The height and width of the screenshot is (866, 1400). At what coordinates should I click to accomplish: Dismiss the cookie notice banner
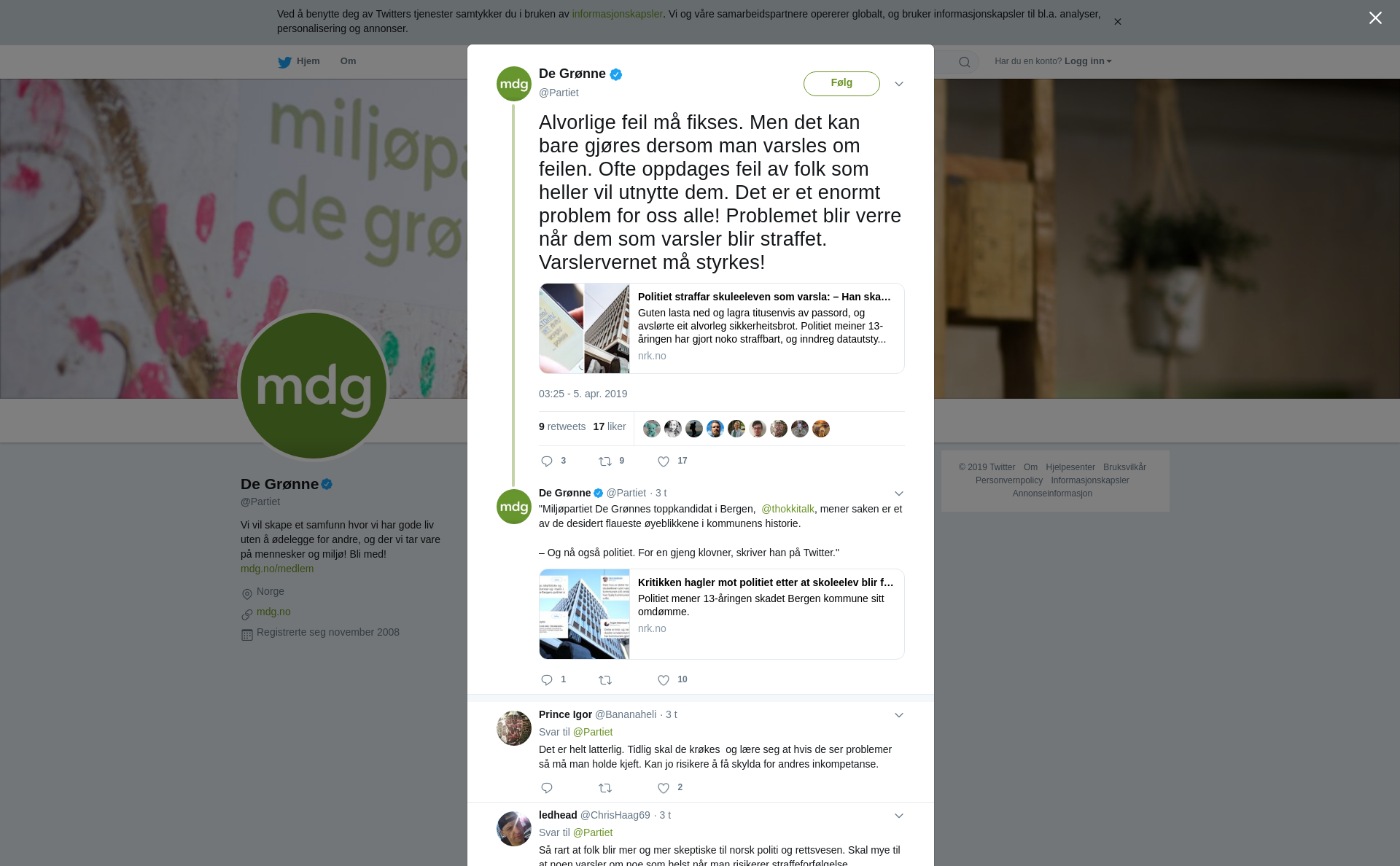pos(1117,22)
